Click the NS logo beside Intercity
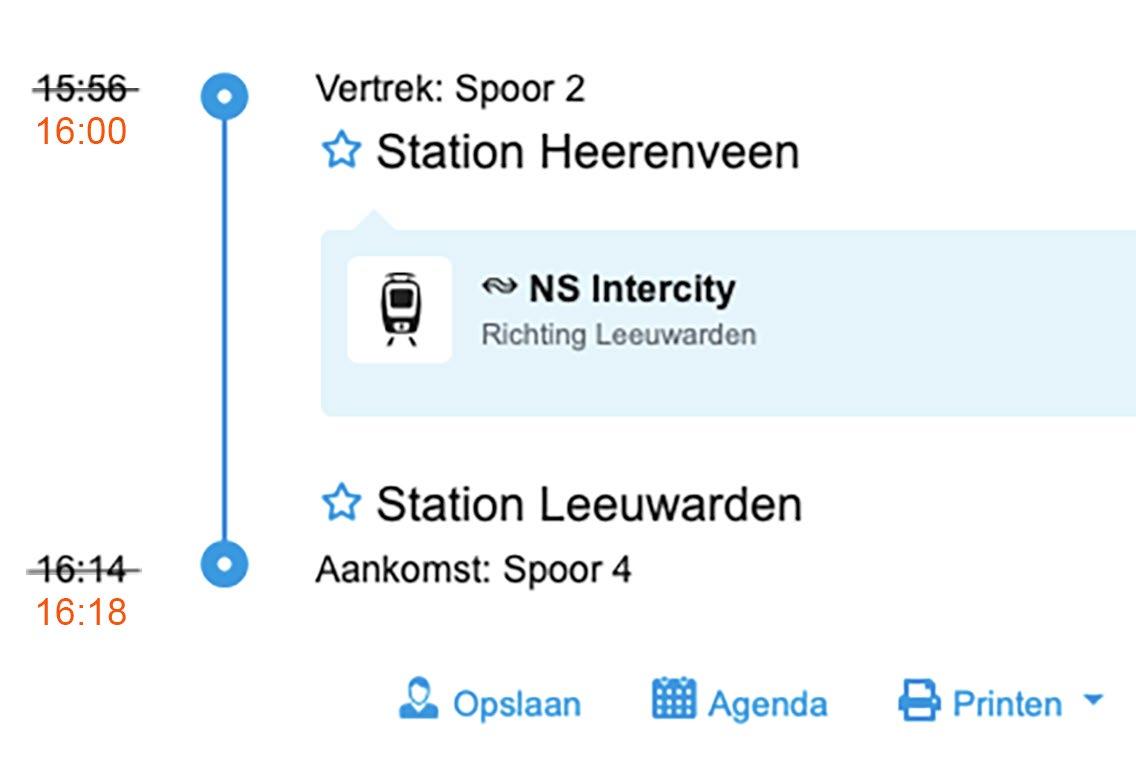 point(500,288)
